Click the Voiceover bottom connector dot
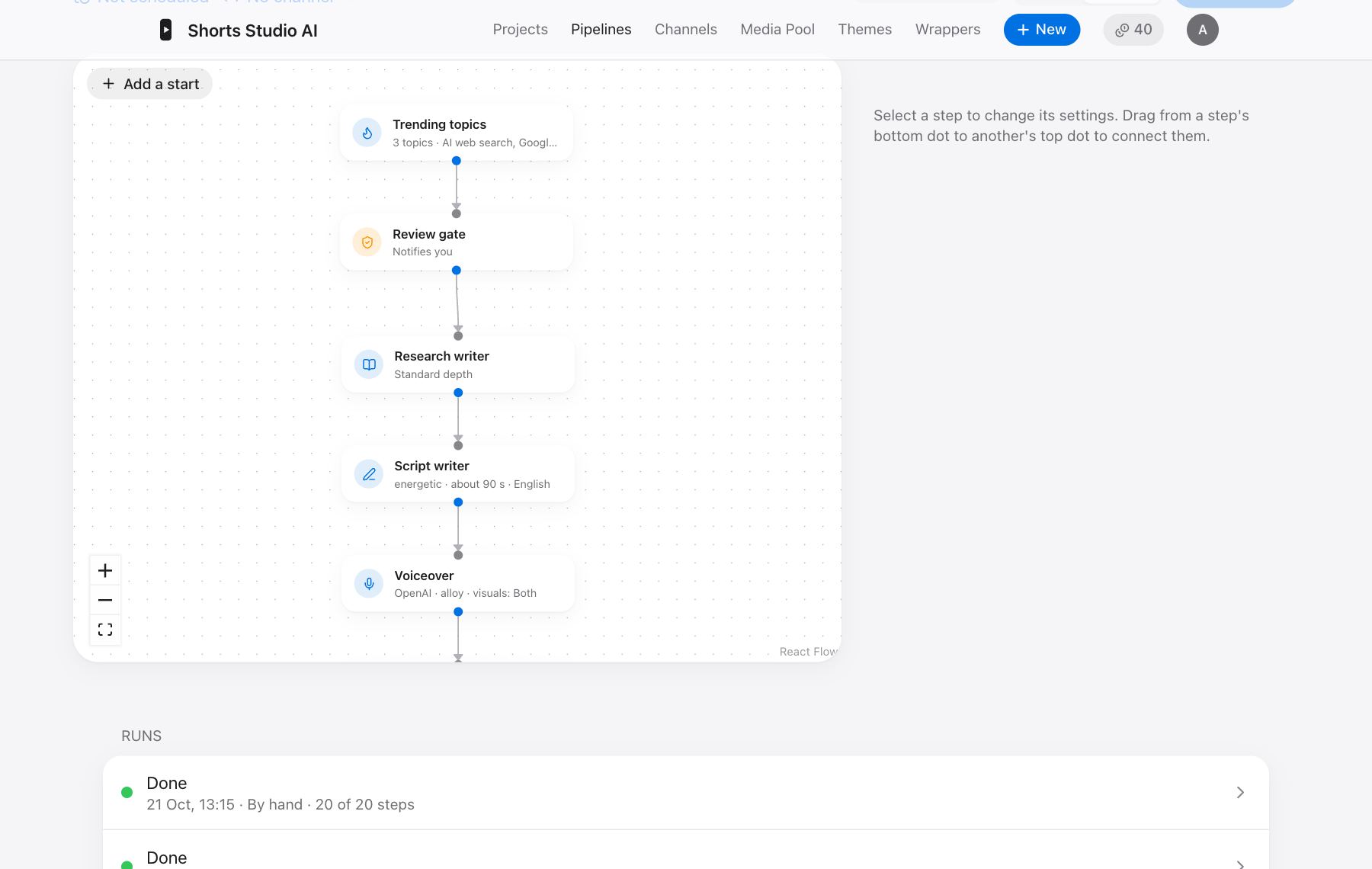Viewport: 1372px width, 869px height. 458,612
